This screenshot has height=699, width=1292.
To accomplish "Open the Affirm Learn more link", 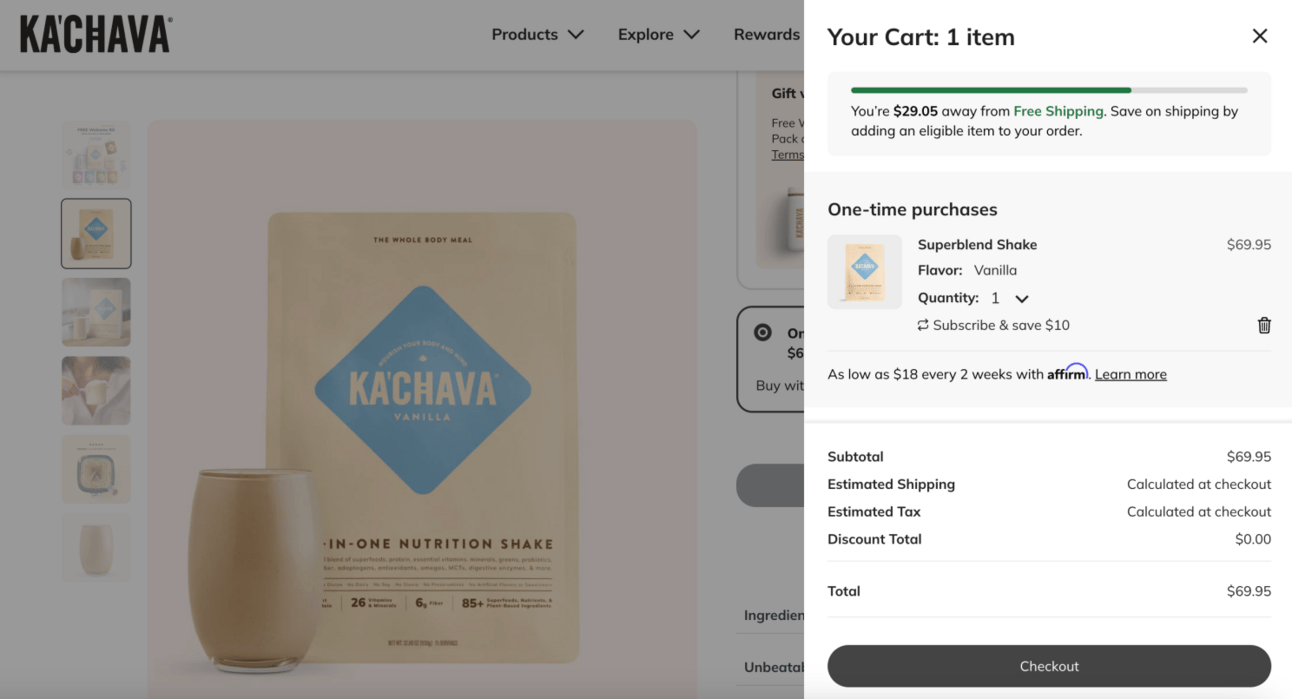I will click(x=1130, y=374).
